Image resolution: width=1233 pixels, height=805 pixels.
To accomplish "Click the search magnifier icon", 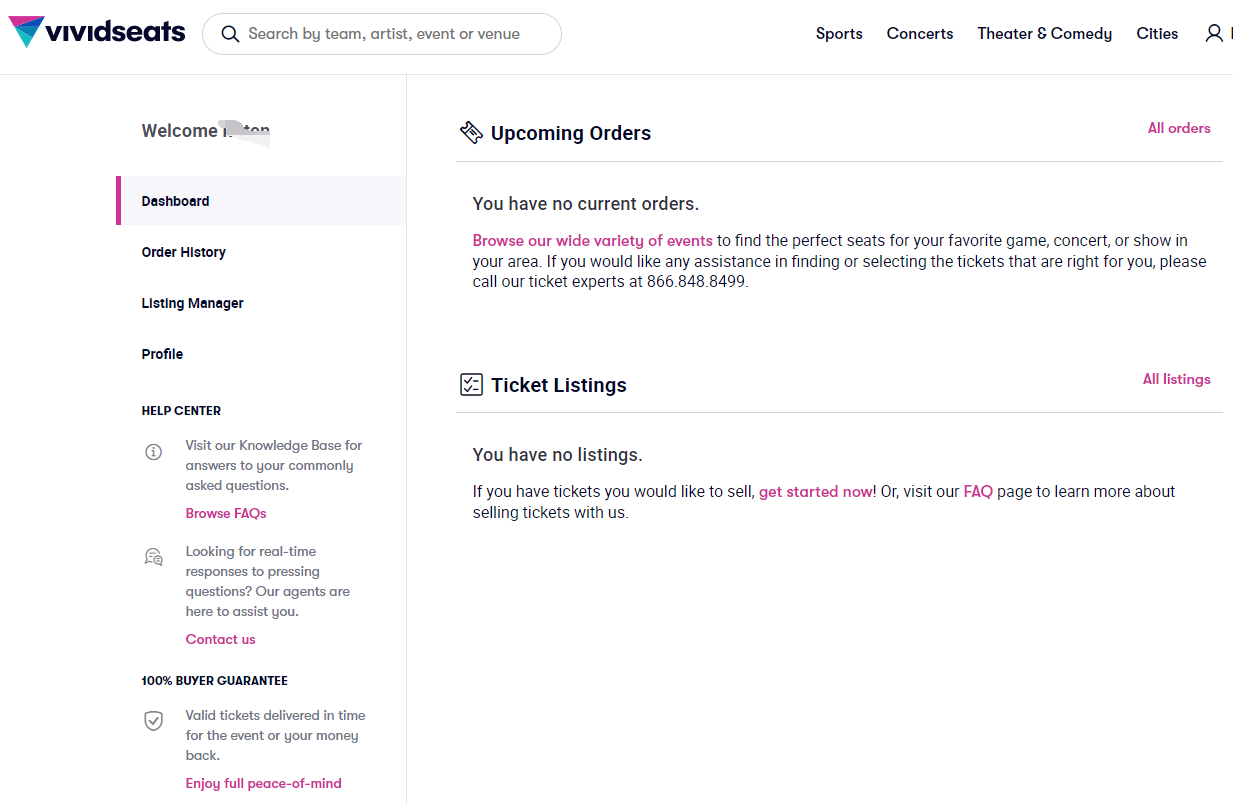I will [x=230, y=34].
